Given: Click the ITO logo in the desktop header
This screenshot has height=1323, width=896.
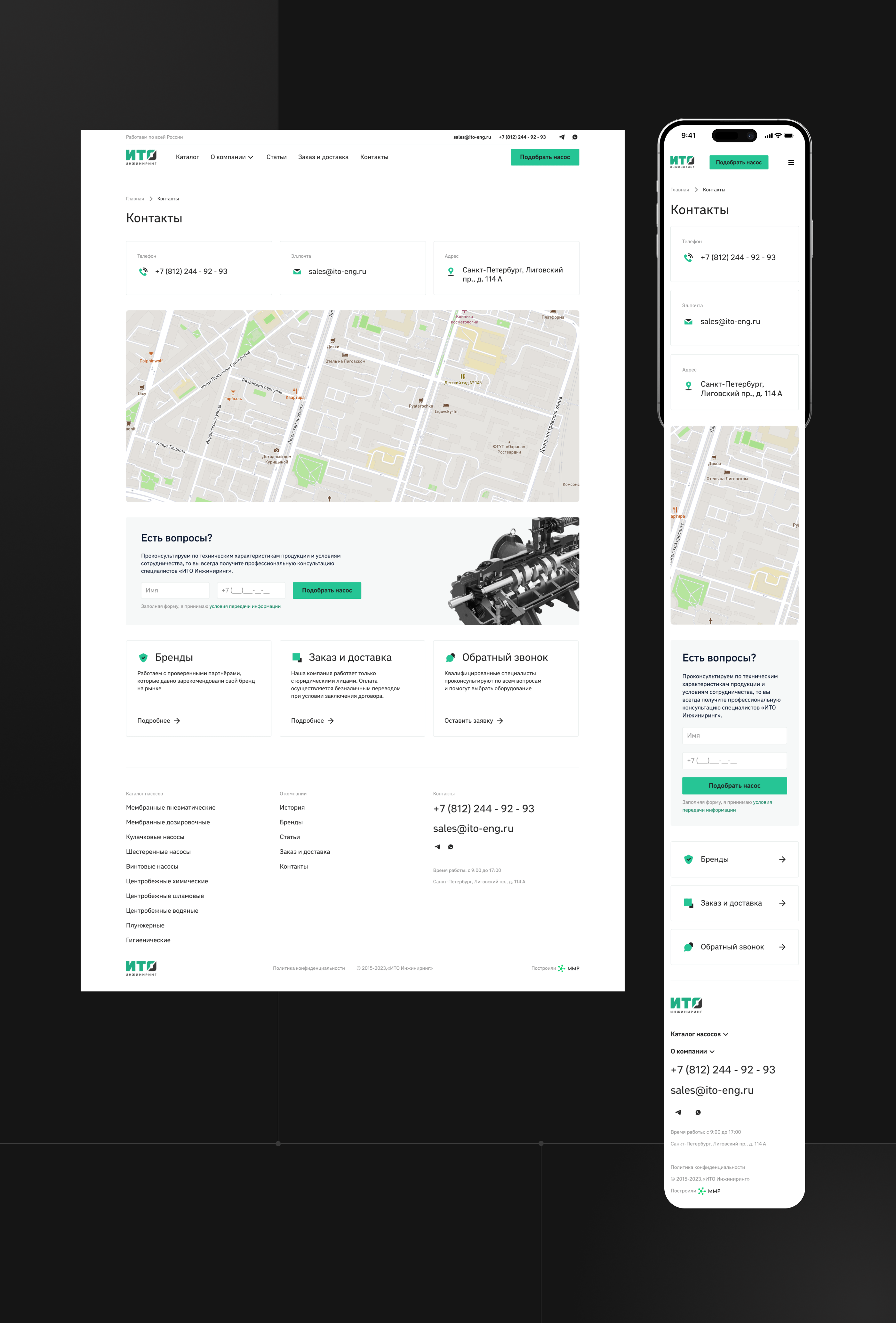Looking at the screenshot, I should 141,157.
